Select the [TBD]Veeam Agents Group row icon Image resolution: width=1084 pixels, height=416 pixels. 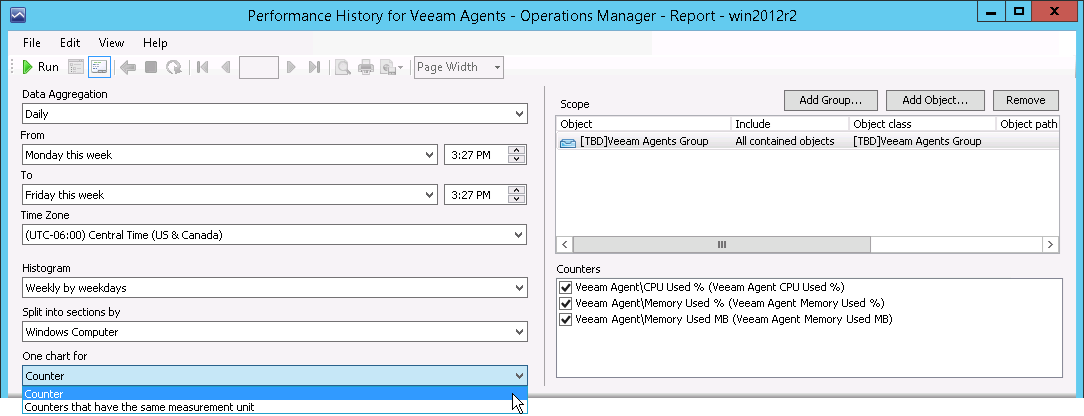568,142
